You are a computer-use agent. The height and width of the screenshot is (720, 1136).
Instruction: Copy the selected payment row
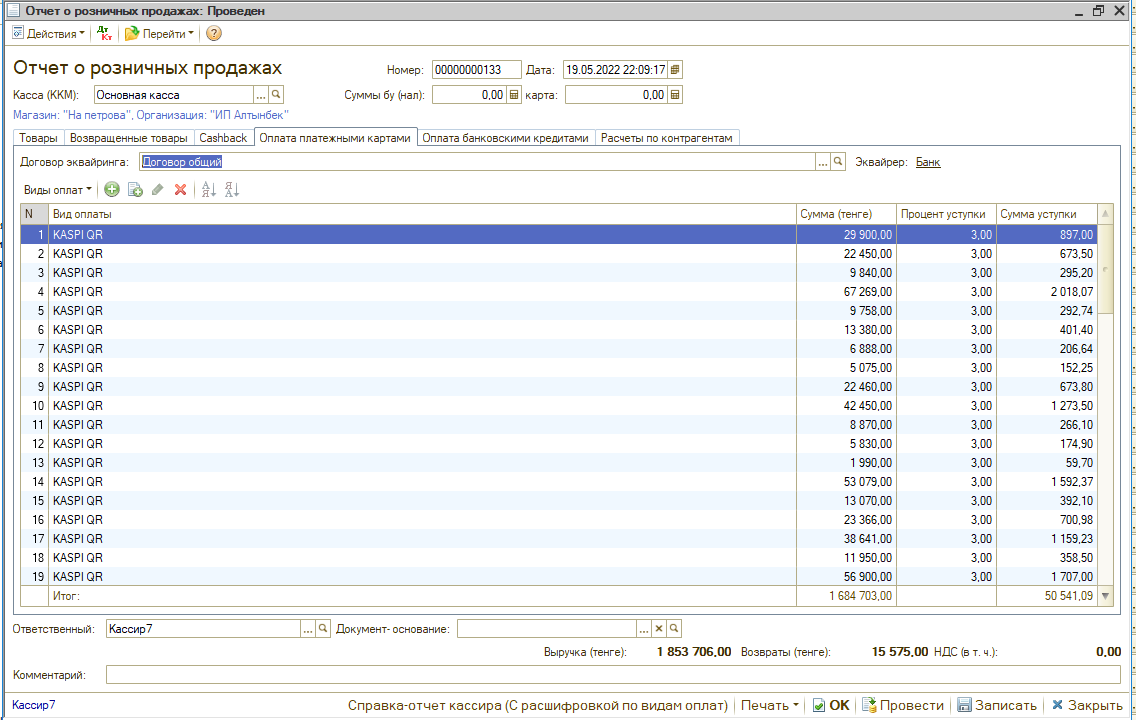135,189
